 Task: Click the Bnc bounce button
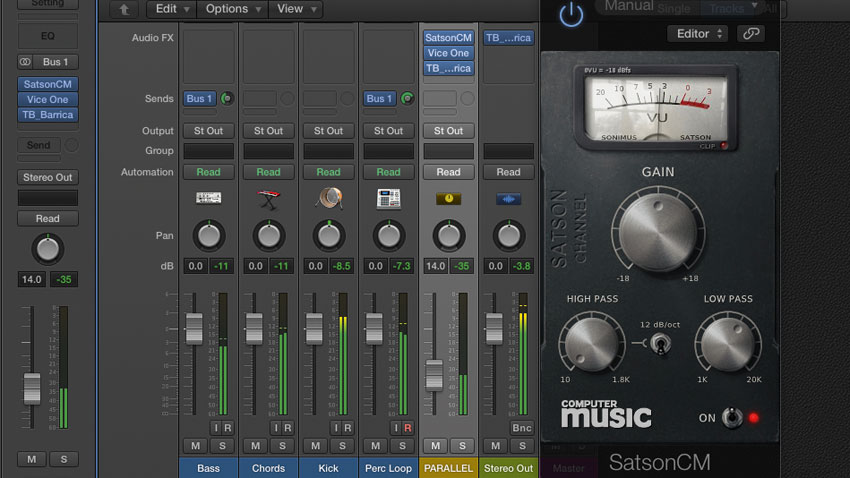522,428
